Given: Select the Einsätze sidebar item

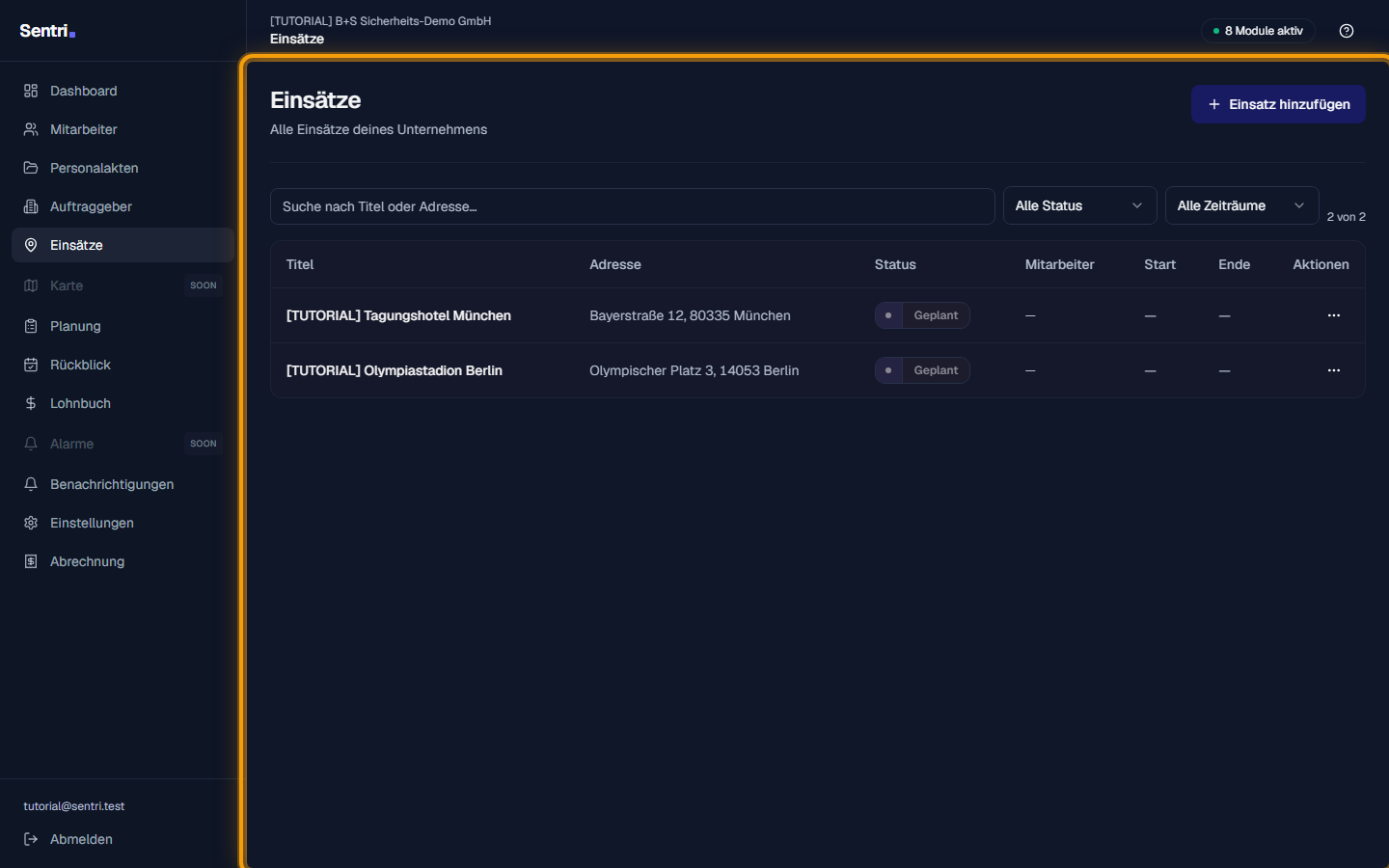Looking at the screenshot, I should point(123,245).
